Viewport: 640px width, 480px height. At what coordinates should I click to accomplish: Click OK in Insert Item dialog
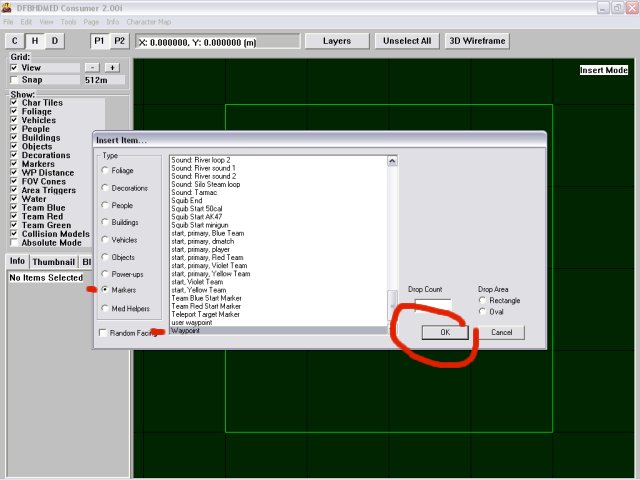[x=444, y=332]
